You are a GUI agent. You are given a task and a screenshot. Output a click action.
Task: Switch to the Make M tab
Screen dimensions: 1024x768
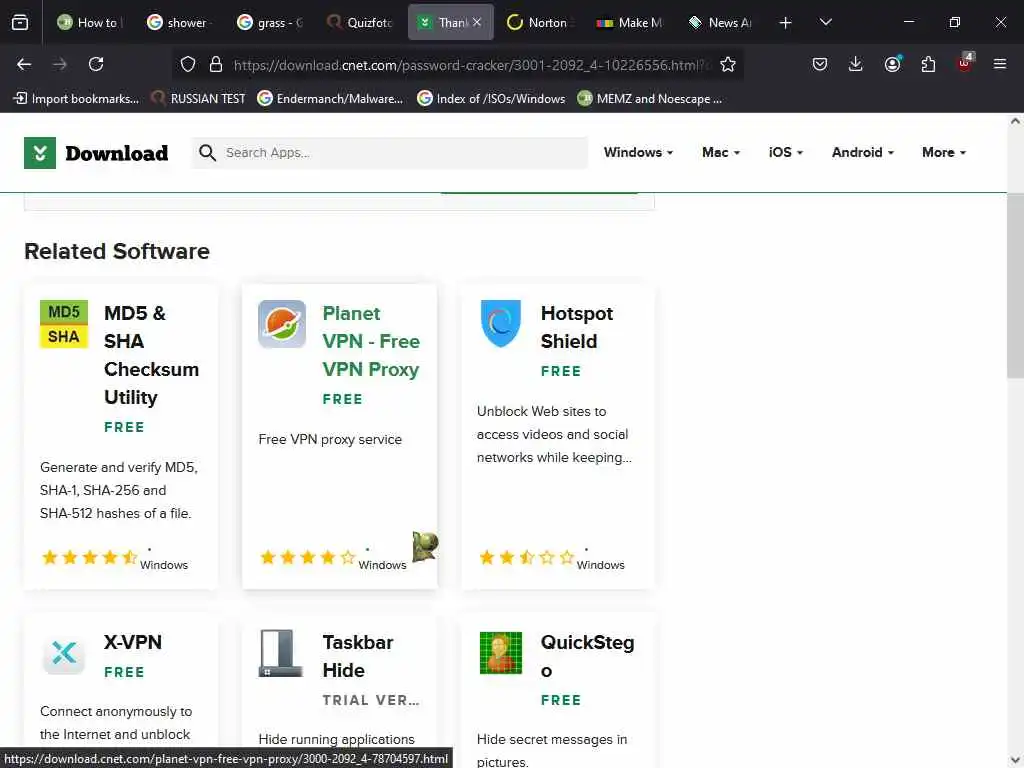(x=630, y=22)
